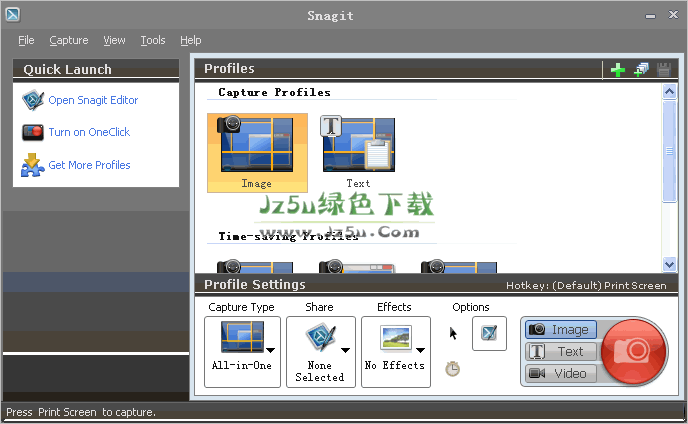This screenshot has height=424, width=688.
Task: Click the greyed save profile disk icon
Action: tap(664, 69)
